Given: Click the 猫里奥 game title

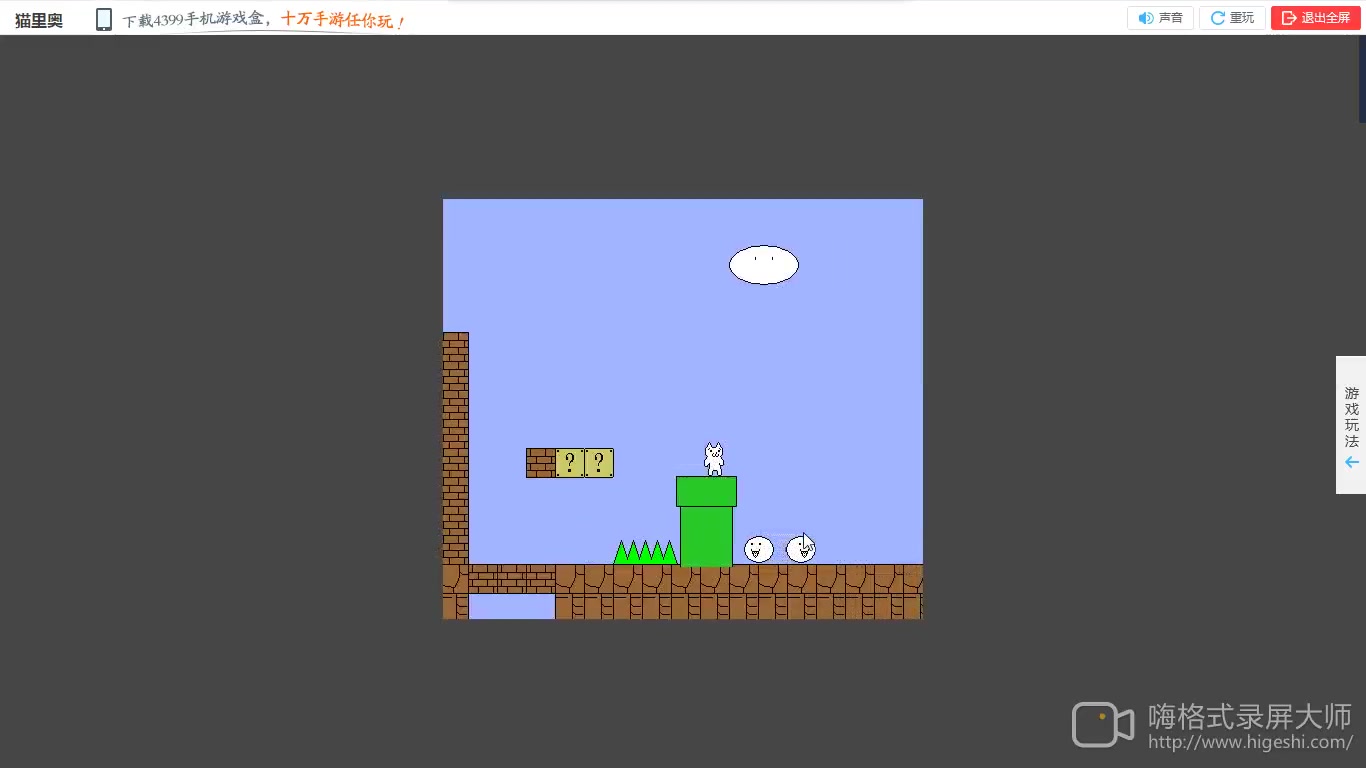Looking at the screenshot, I should click(x=39, y=20).
